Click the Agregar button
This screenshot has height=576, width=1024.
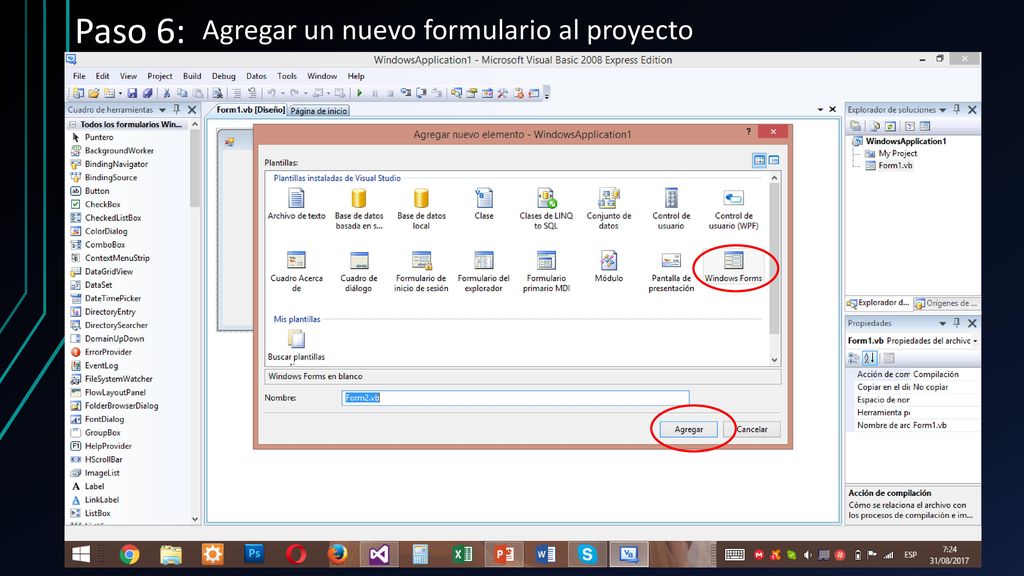click(x=688, y=429)
